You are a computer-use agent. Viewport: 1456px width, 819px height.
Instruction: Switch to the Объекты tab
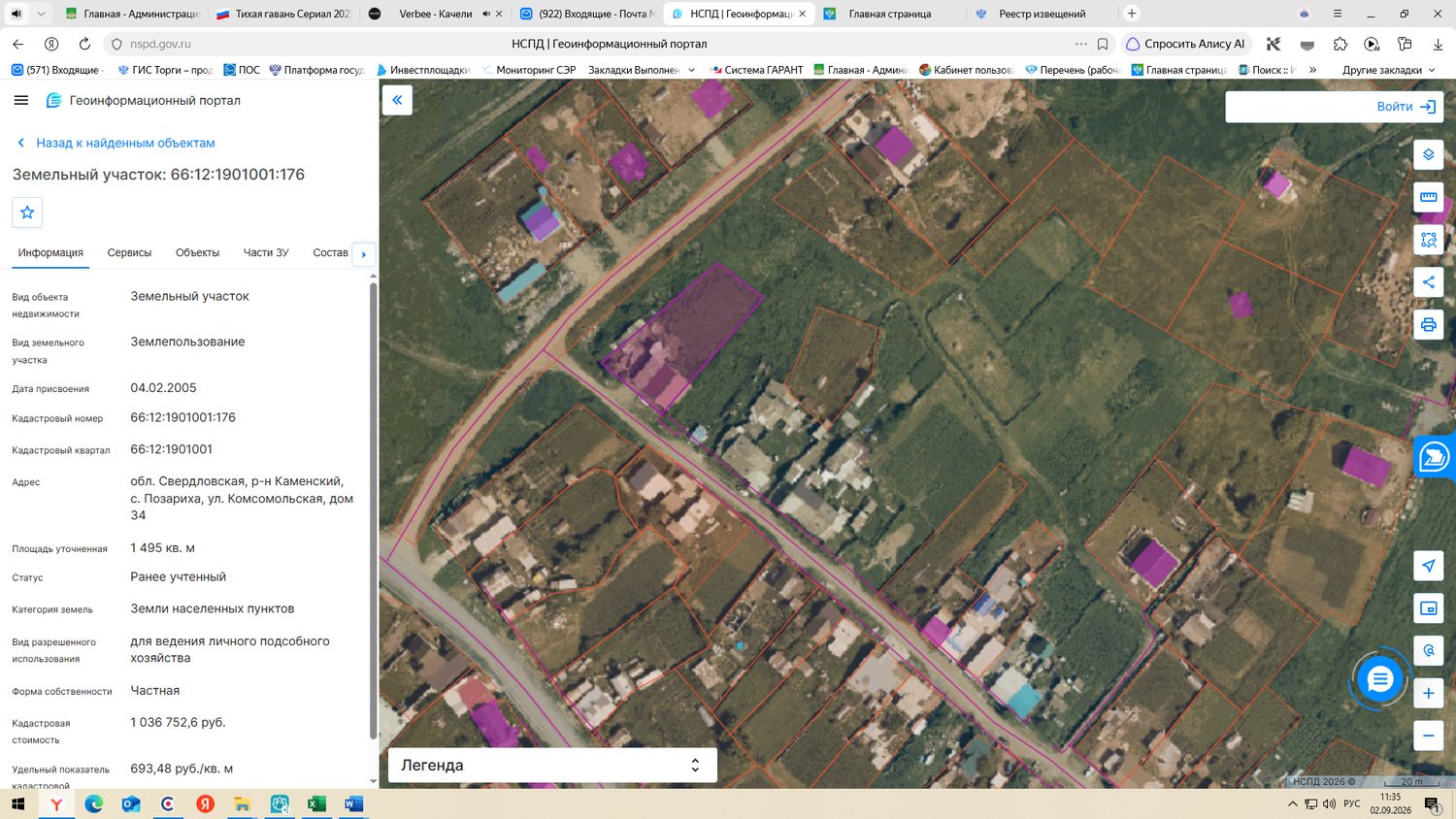[197, 252]
